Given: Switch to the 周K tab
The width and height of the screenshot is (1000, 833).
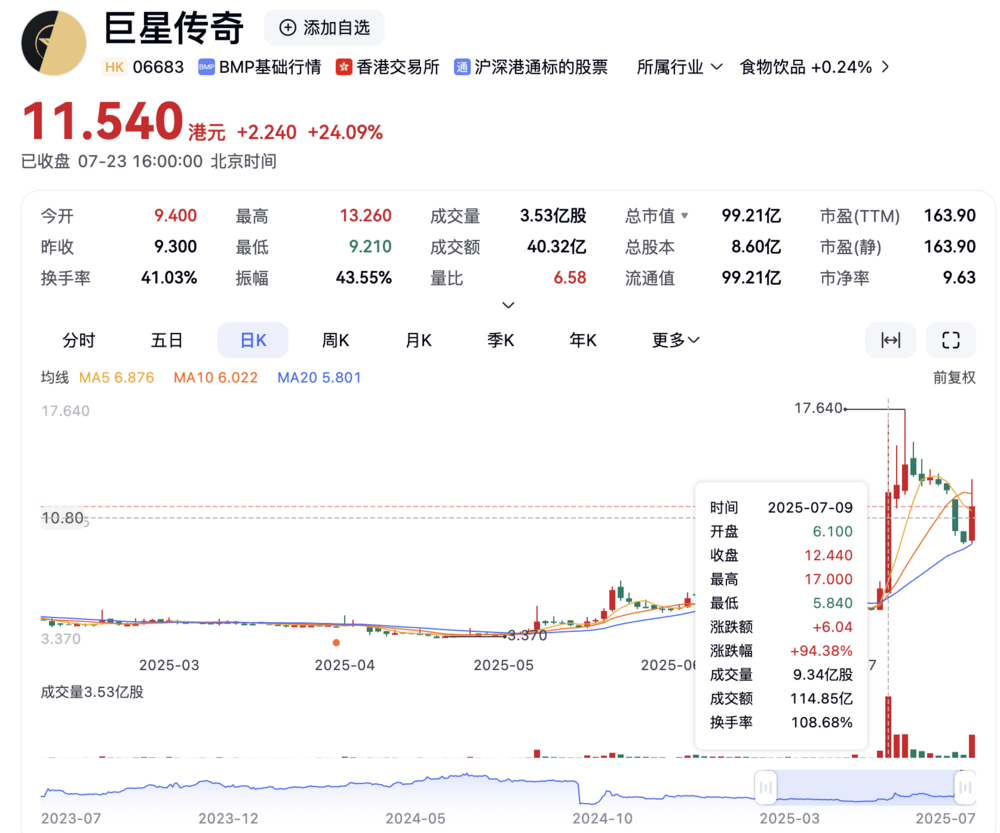Looking at the screenshot, I should pos(335,340).
